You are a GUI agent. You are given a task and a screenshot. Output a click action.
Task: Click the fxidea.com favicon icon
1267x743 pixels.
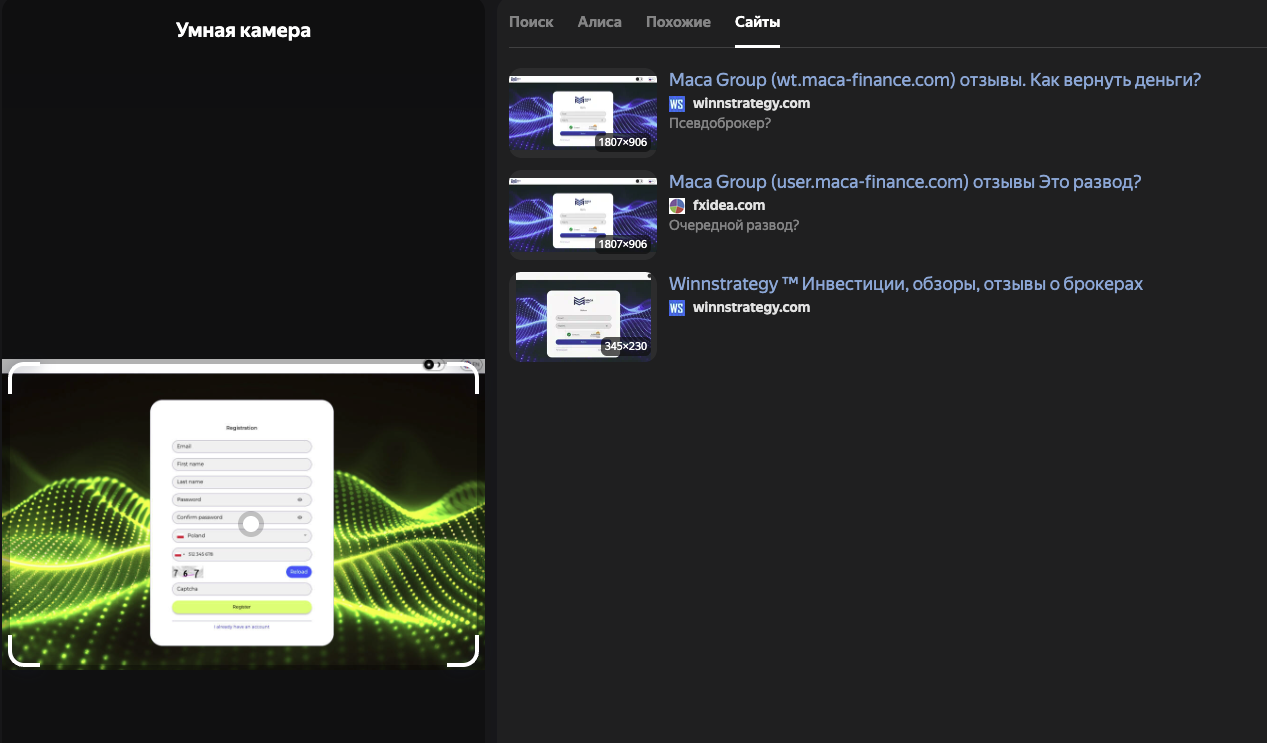[677, 206]
